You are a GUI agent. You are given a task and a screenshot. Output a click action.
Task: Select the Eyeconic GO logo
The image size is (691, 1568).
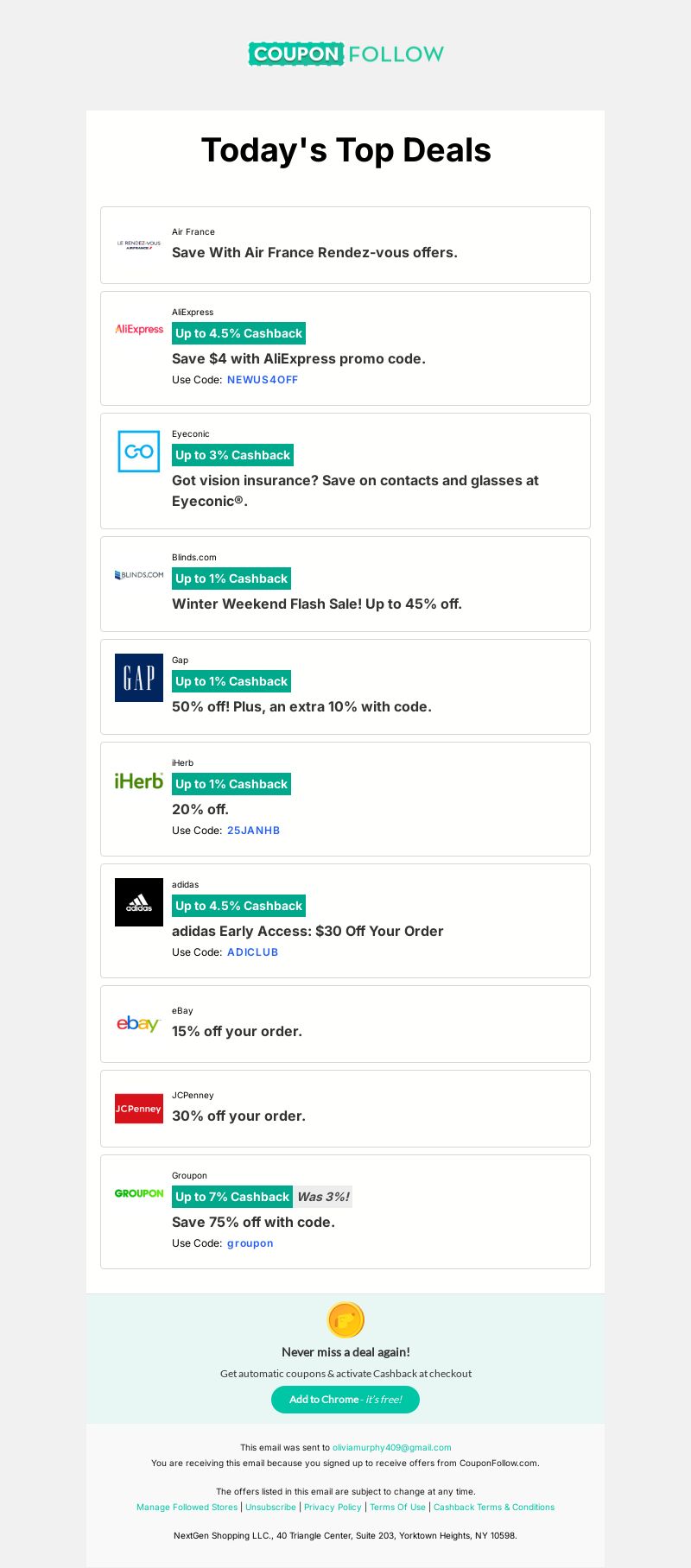pyautogui.click(x=139, y=452)
